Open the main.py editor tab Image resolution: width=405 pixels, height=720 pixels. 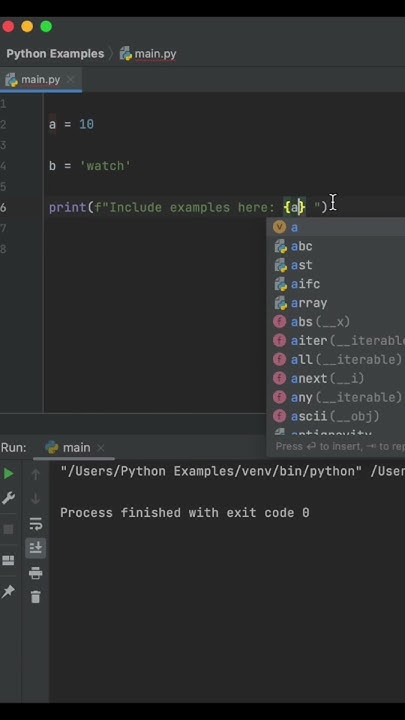coord(40,79)
